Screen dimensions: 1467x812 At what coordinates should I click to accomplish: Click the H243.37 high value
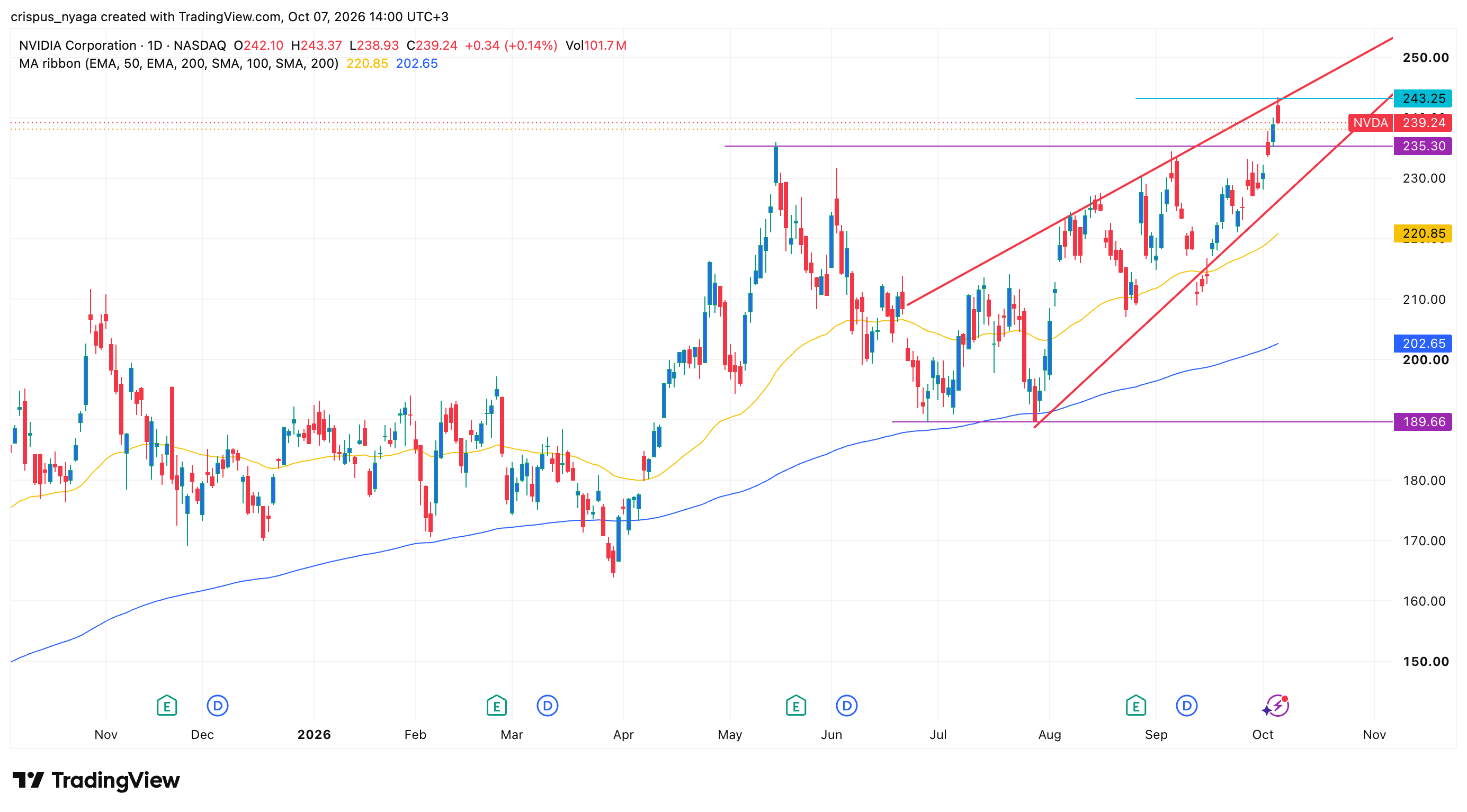tap(316, 45)
